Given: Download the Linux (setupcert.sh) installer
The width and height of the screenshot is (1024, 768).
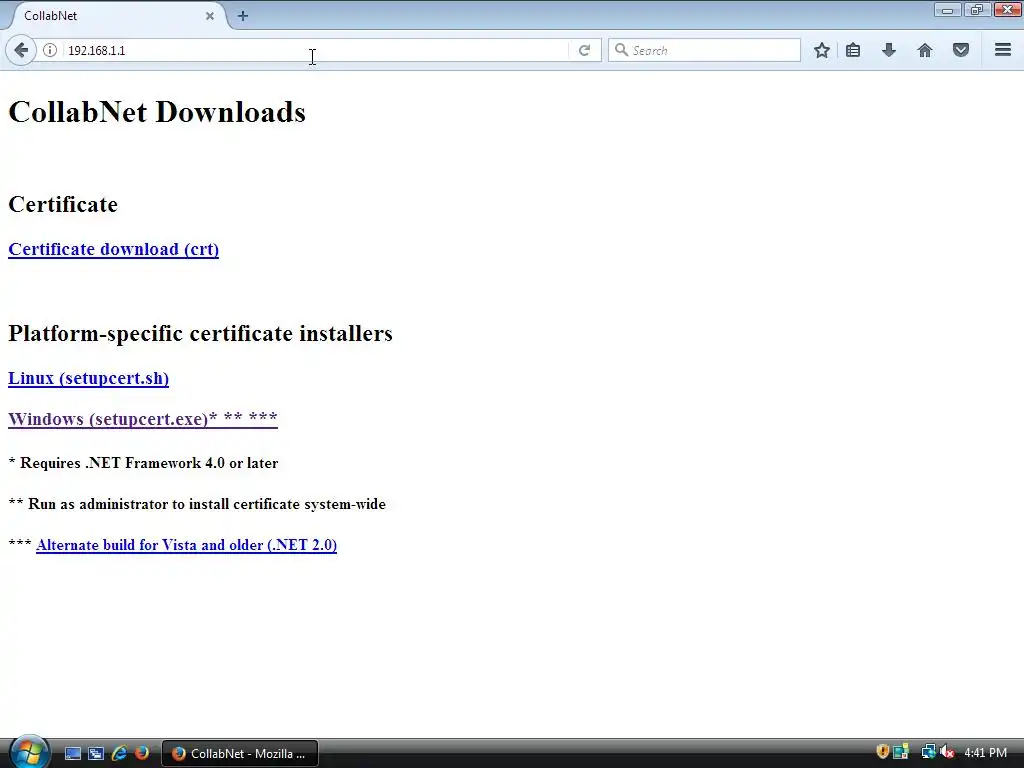Looking at the screenshot, I should pos(88,379).
